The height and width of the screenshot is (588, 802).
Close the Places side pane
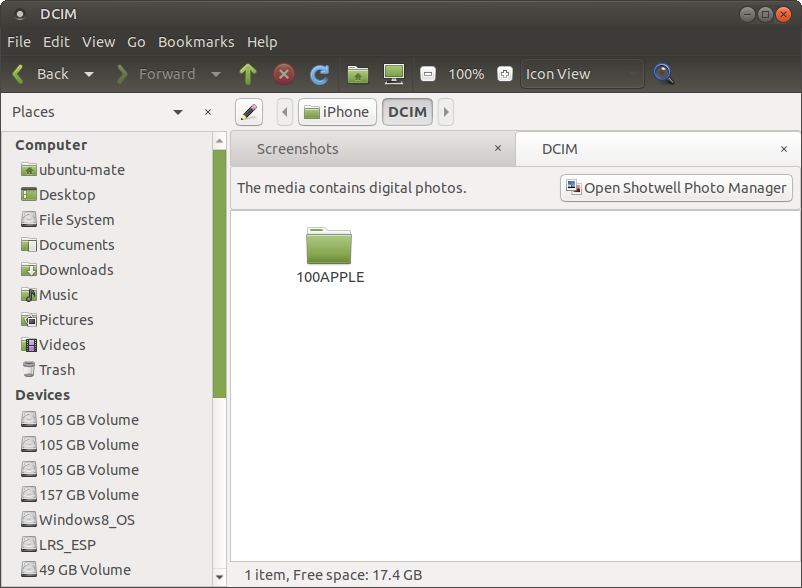click(x=208, y=112)
